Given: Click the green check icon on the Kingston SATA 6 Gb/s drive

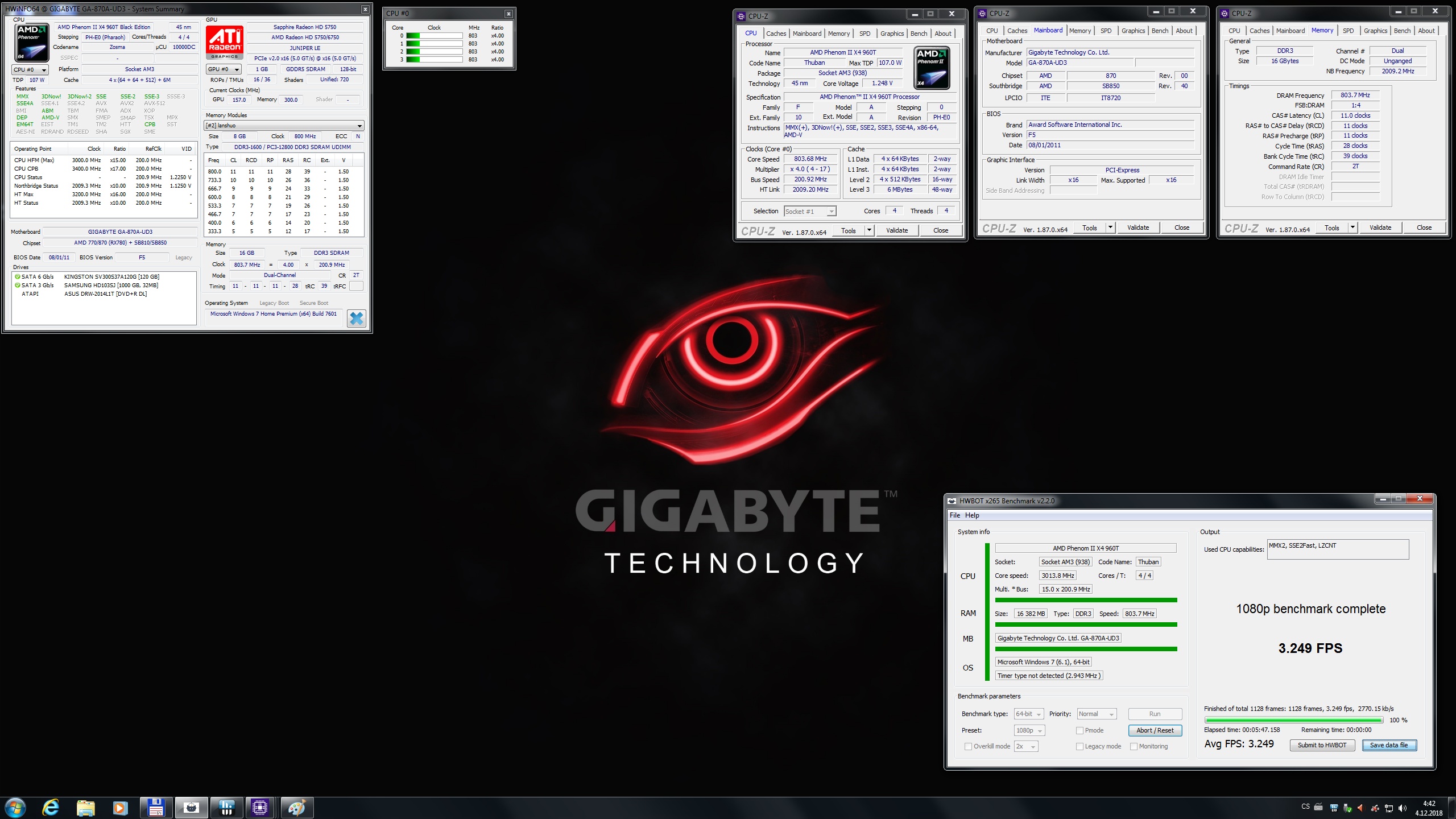Looking at the screenshot, I should point(17,277).
